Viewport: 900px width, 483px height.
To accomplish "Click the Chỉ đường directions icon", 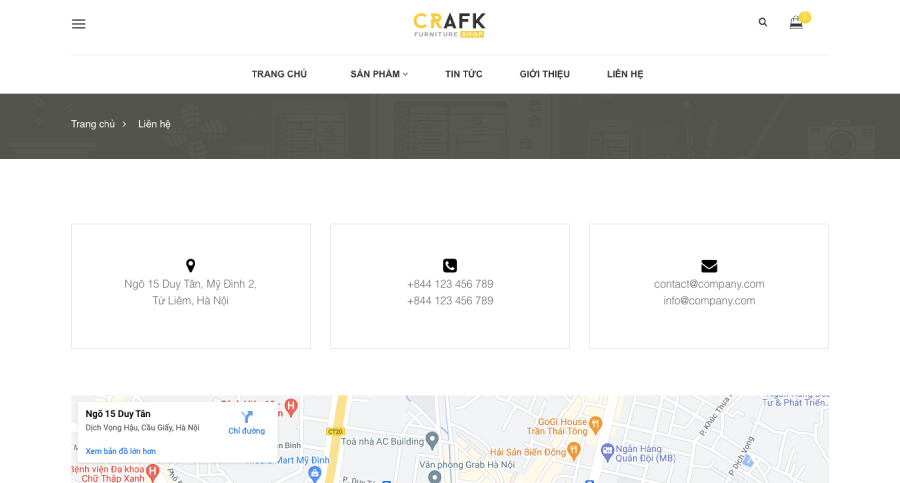I will [247, 416].
